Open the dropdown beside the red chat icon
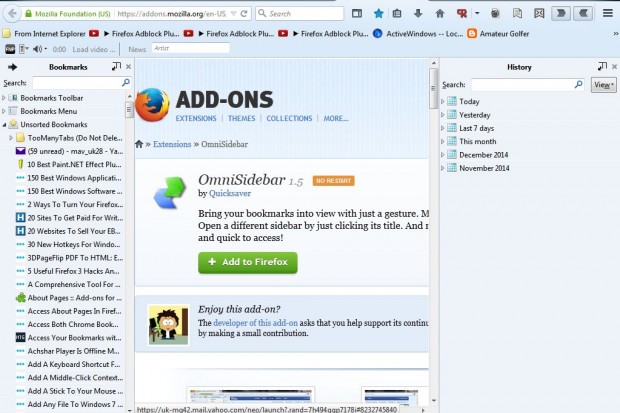Viewport: 620px width, 413px height. [477, 13]
